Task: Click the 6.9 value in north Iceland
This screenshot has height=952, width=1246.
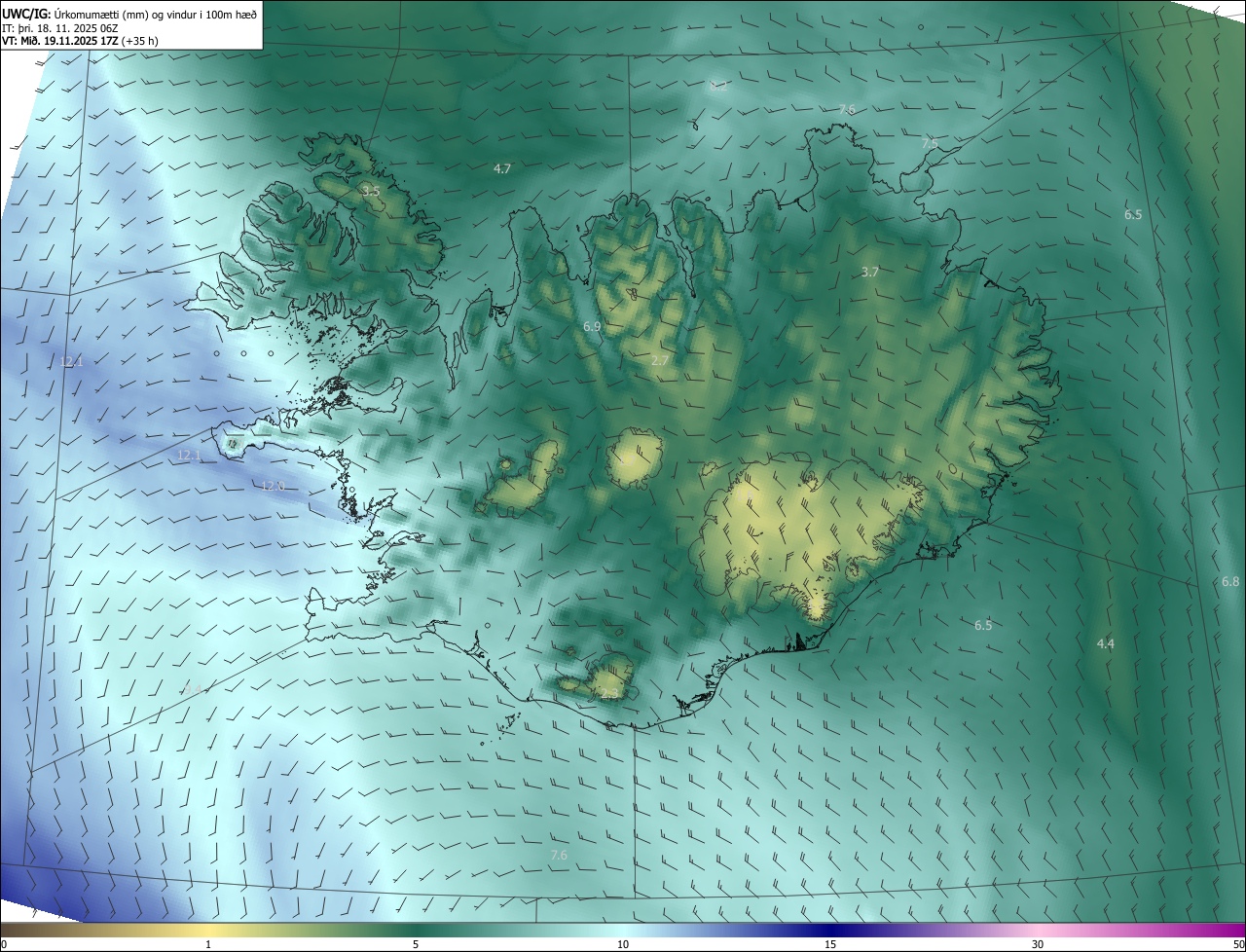Action: [592, 327]
